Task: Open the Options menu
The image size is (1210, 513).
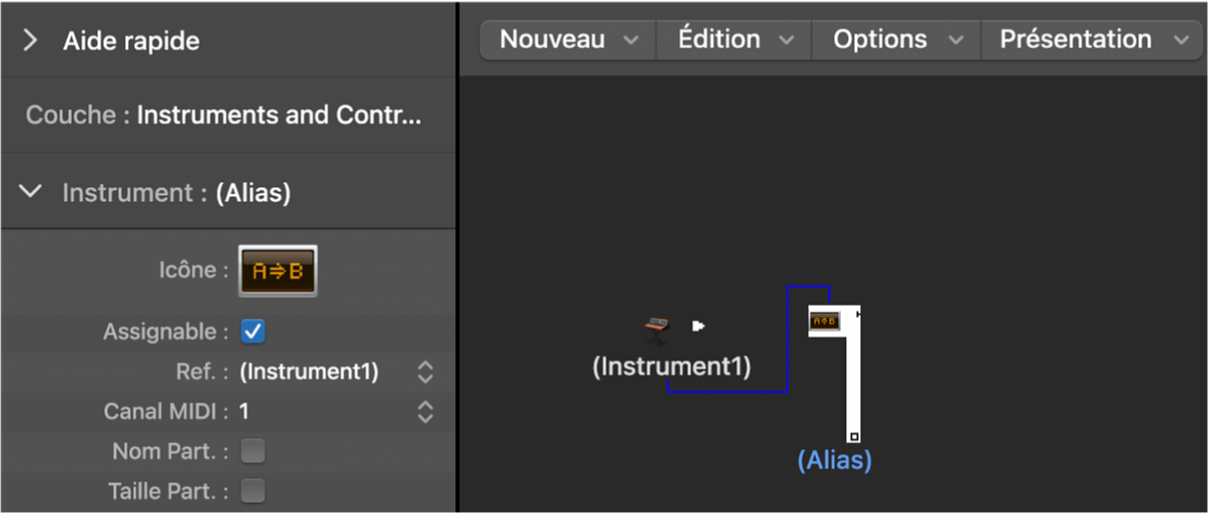Action: pos(897,40)
